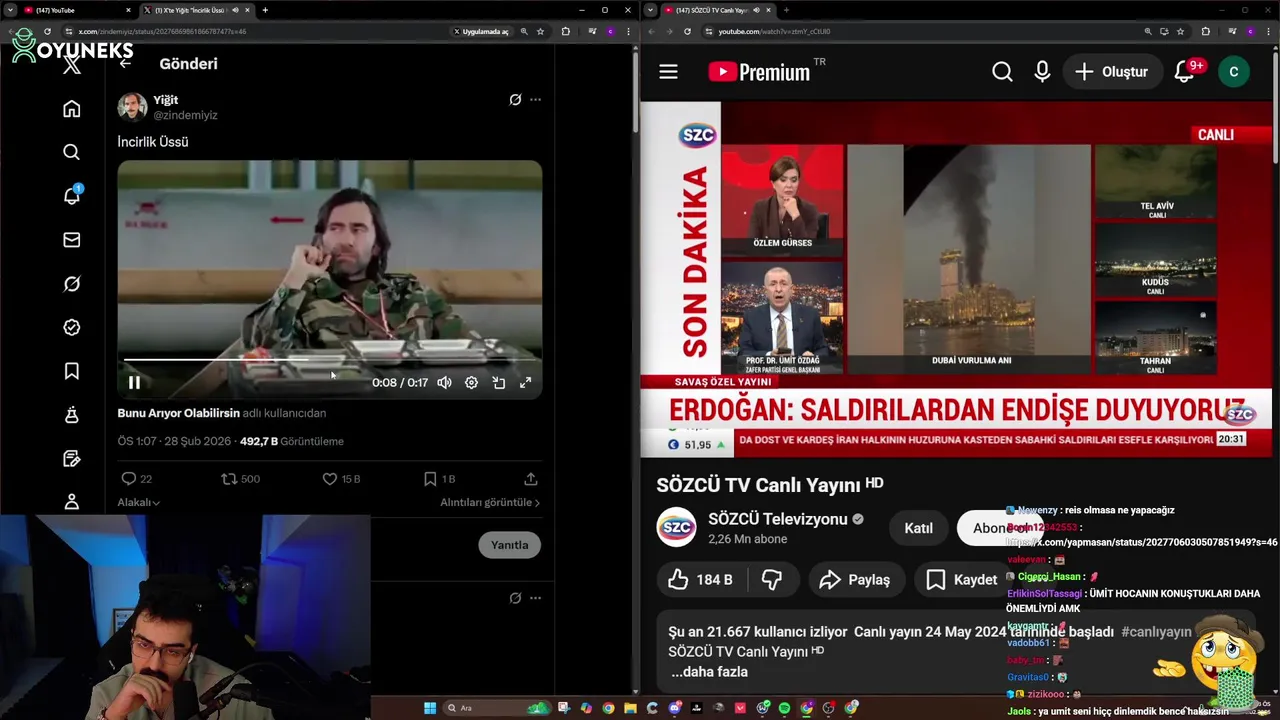Open a new tab in X window
Viewport: 1280px width, 720px height.
tap(265, 10)
